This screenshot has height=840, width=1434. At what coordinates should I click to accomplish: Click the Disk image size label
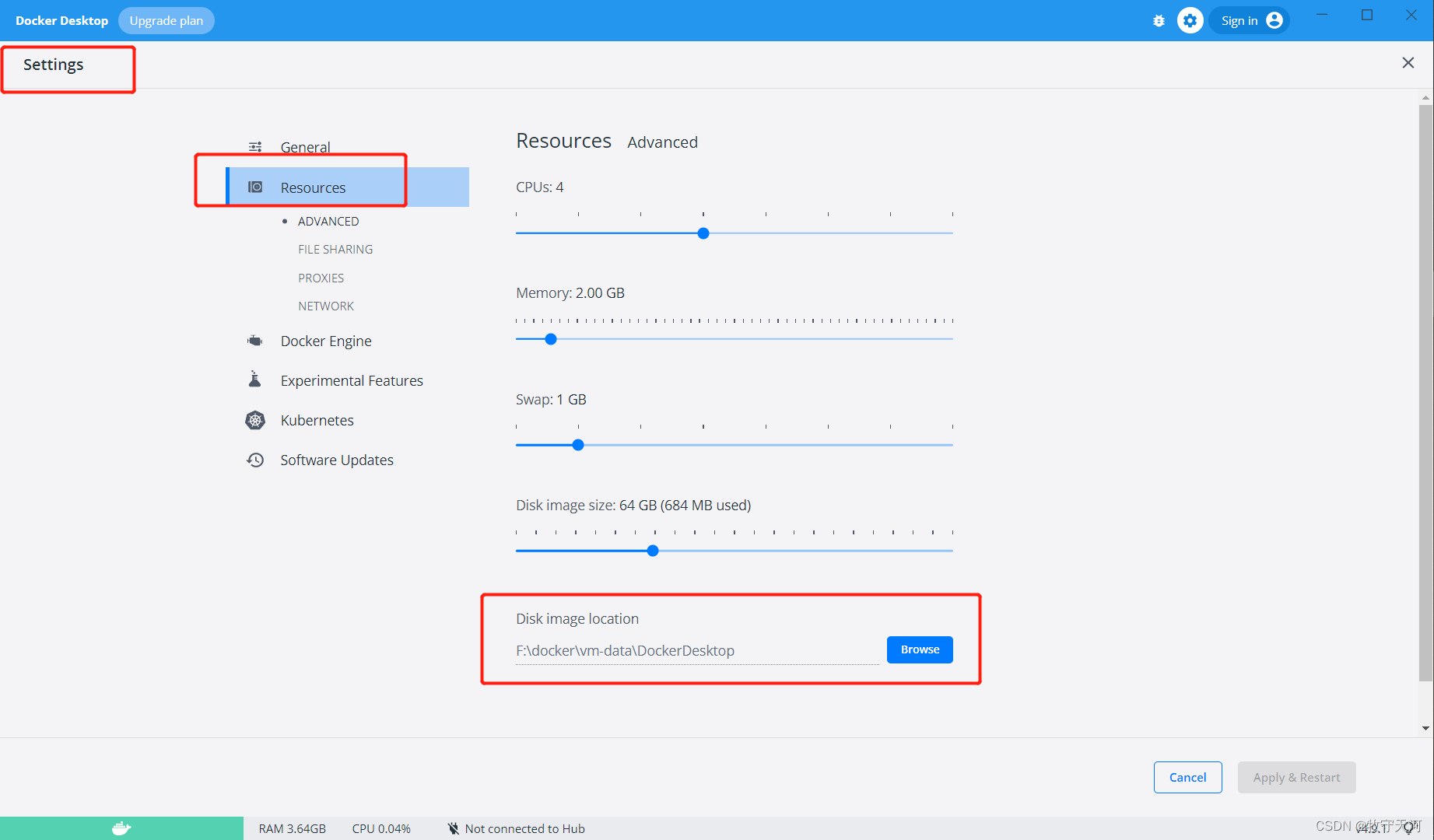tap(633, 506)
